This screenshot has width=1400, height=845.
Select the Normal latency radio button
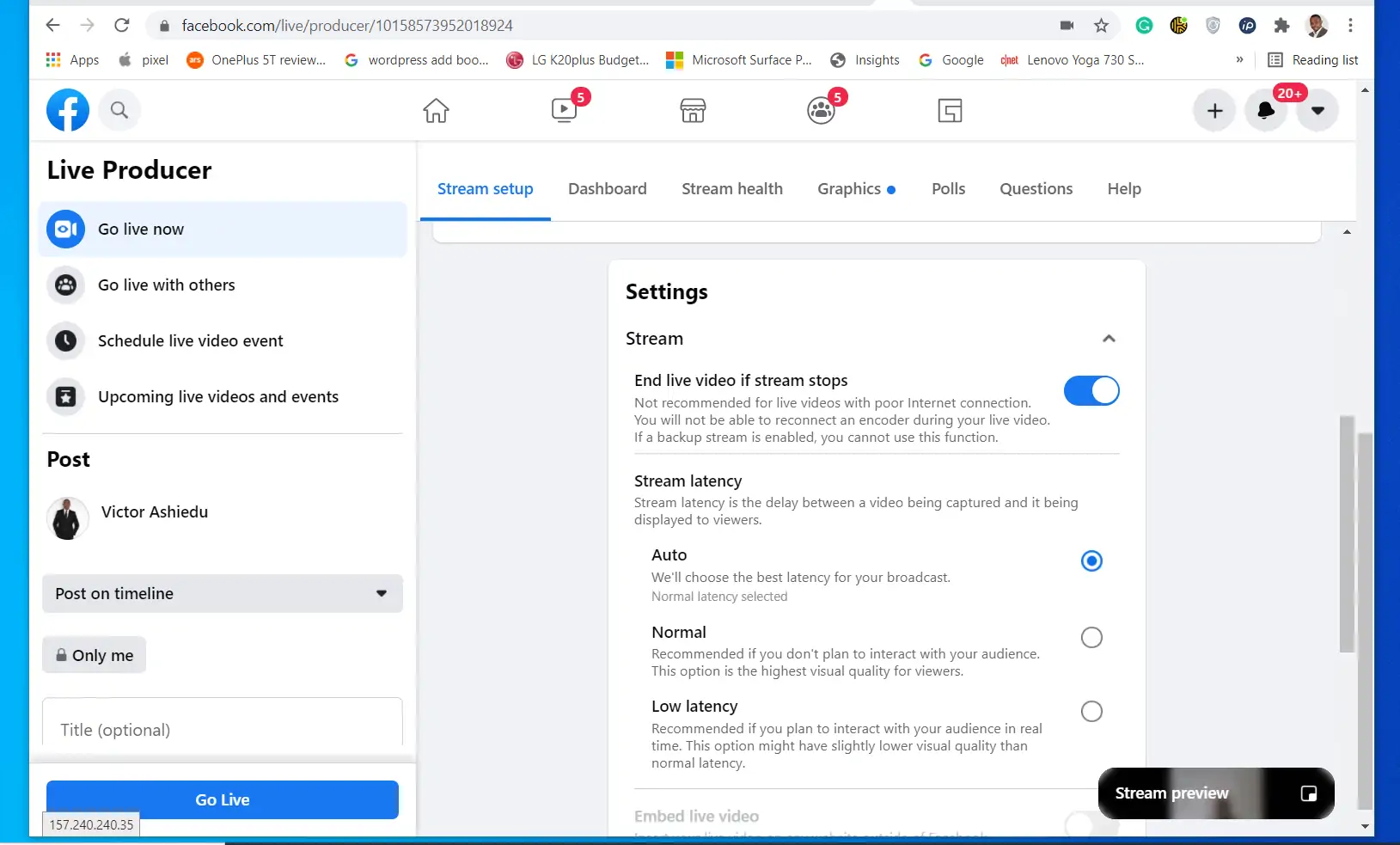[x=1091, y=637]
